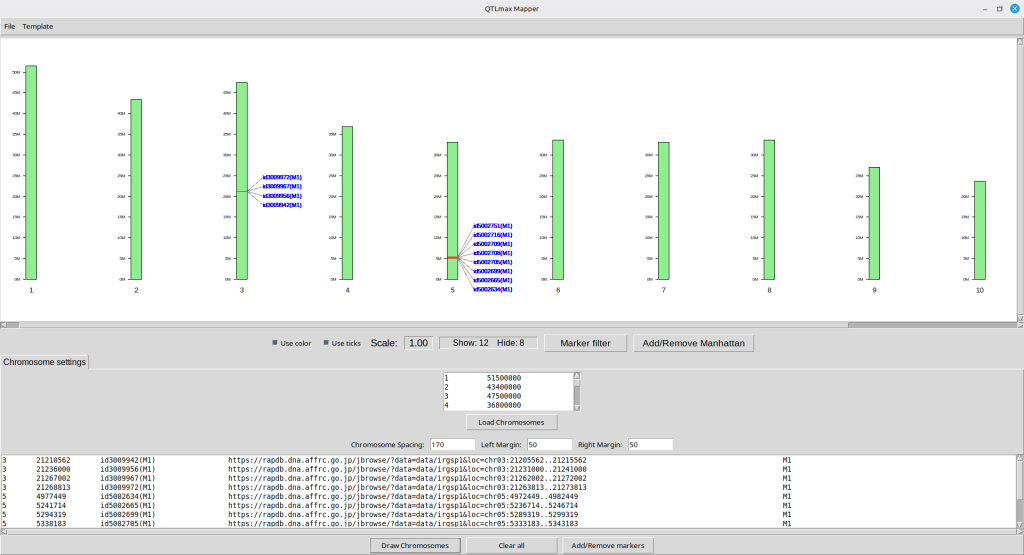
Task: Click the Draw Chromosomes button
Action: pos(416,545)
